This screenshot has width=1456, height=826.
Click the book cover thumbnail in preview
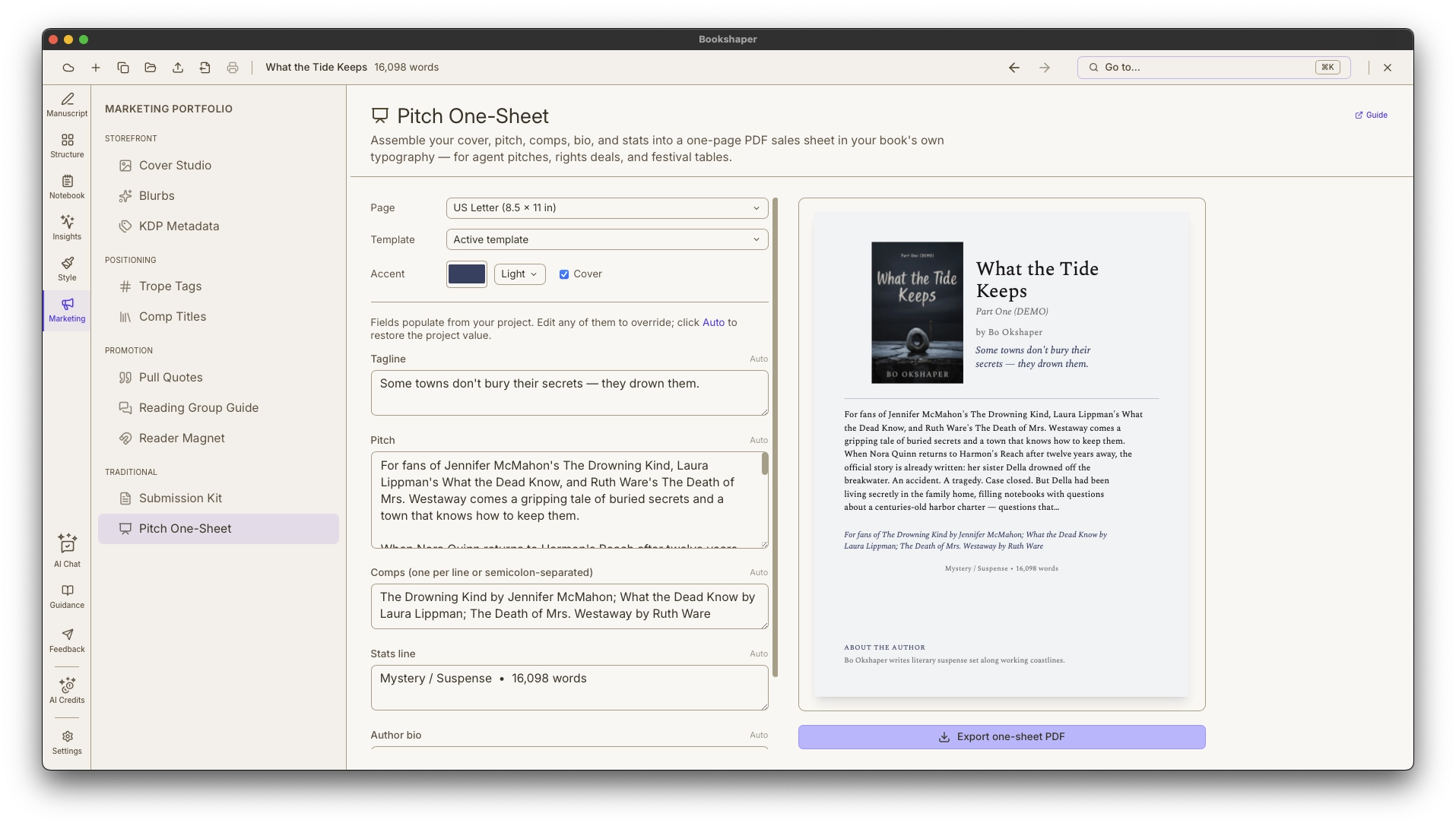click(917, 313)
